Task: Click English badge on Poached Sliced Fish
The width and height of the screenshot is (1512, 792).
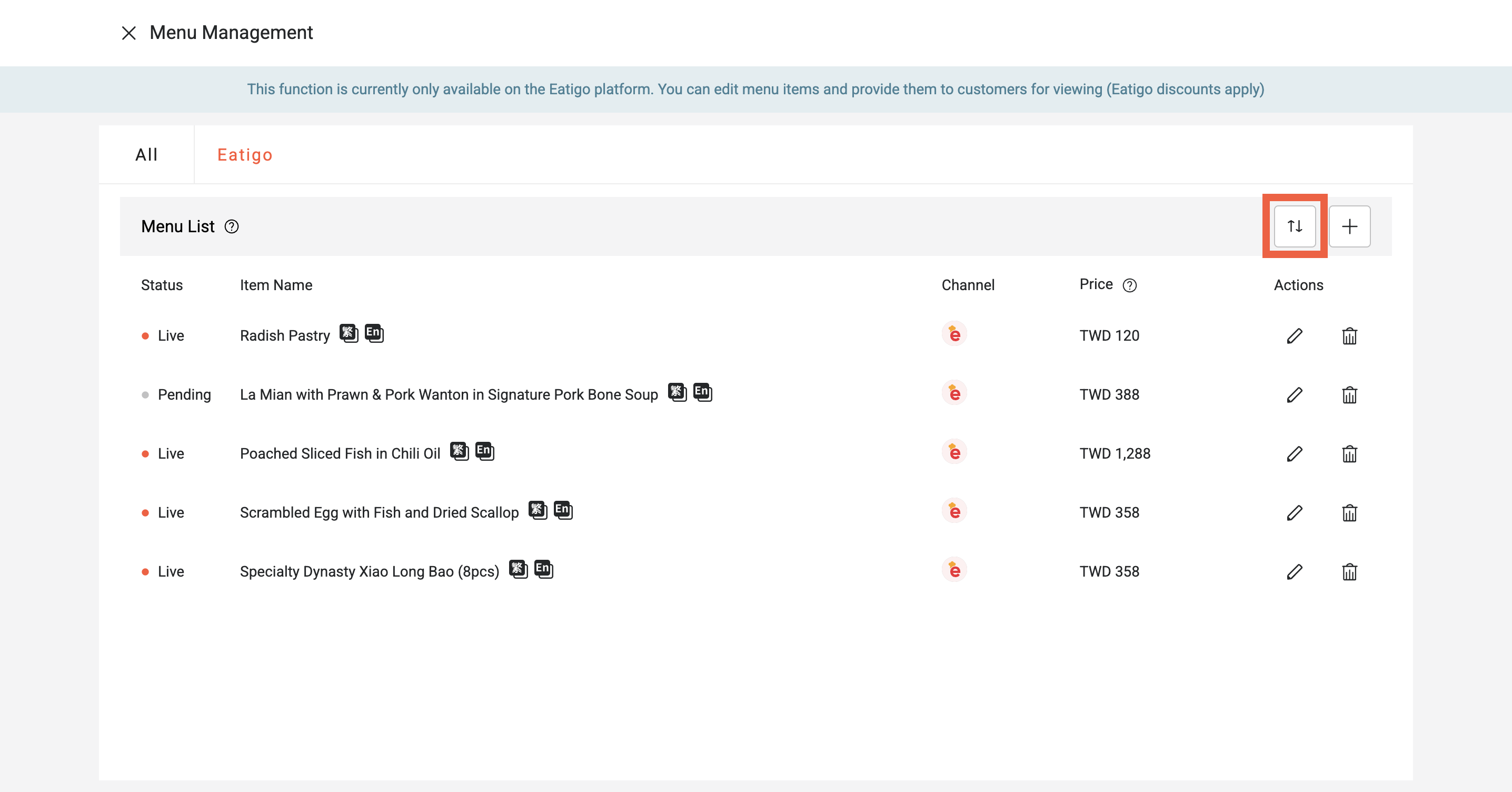Action: (484, 451)
